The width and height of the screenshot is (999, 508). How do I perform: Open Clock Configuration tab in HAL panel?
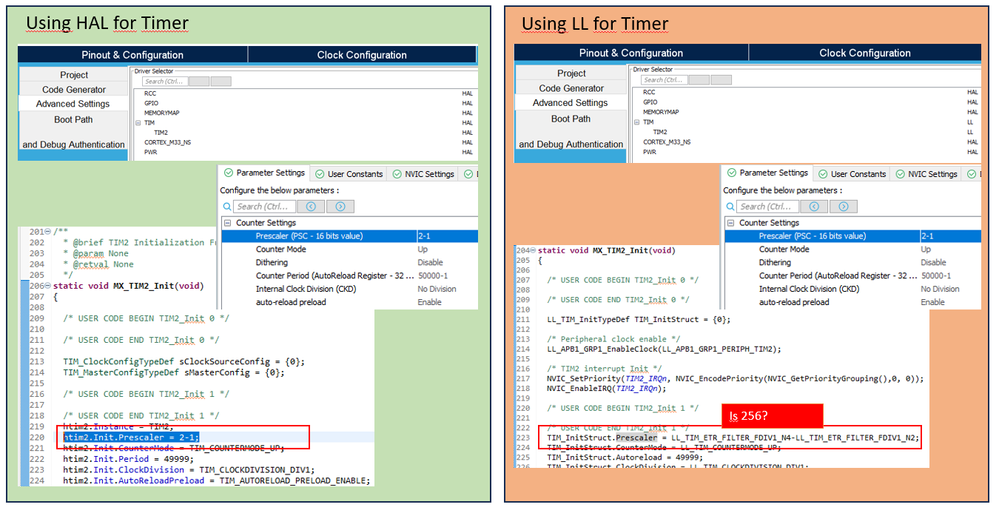tap(362, 55)
